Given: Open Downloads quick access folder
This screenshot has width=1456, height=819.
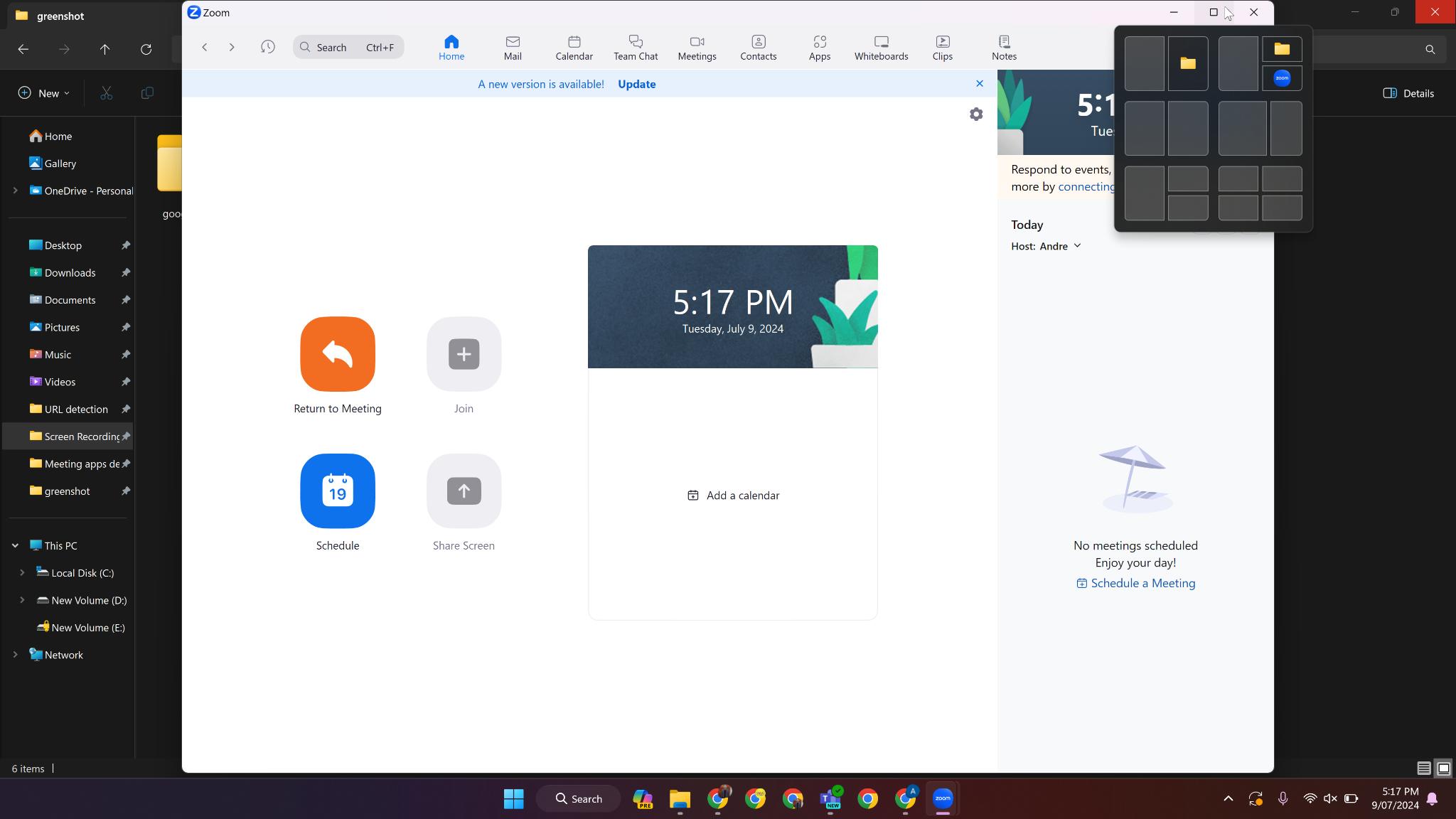Looking at the screenshot, I should [70, 273].
